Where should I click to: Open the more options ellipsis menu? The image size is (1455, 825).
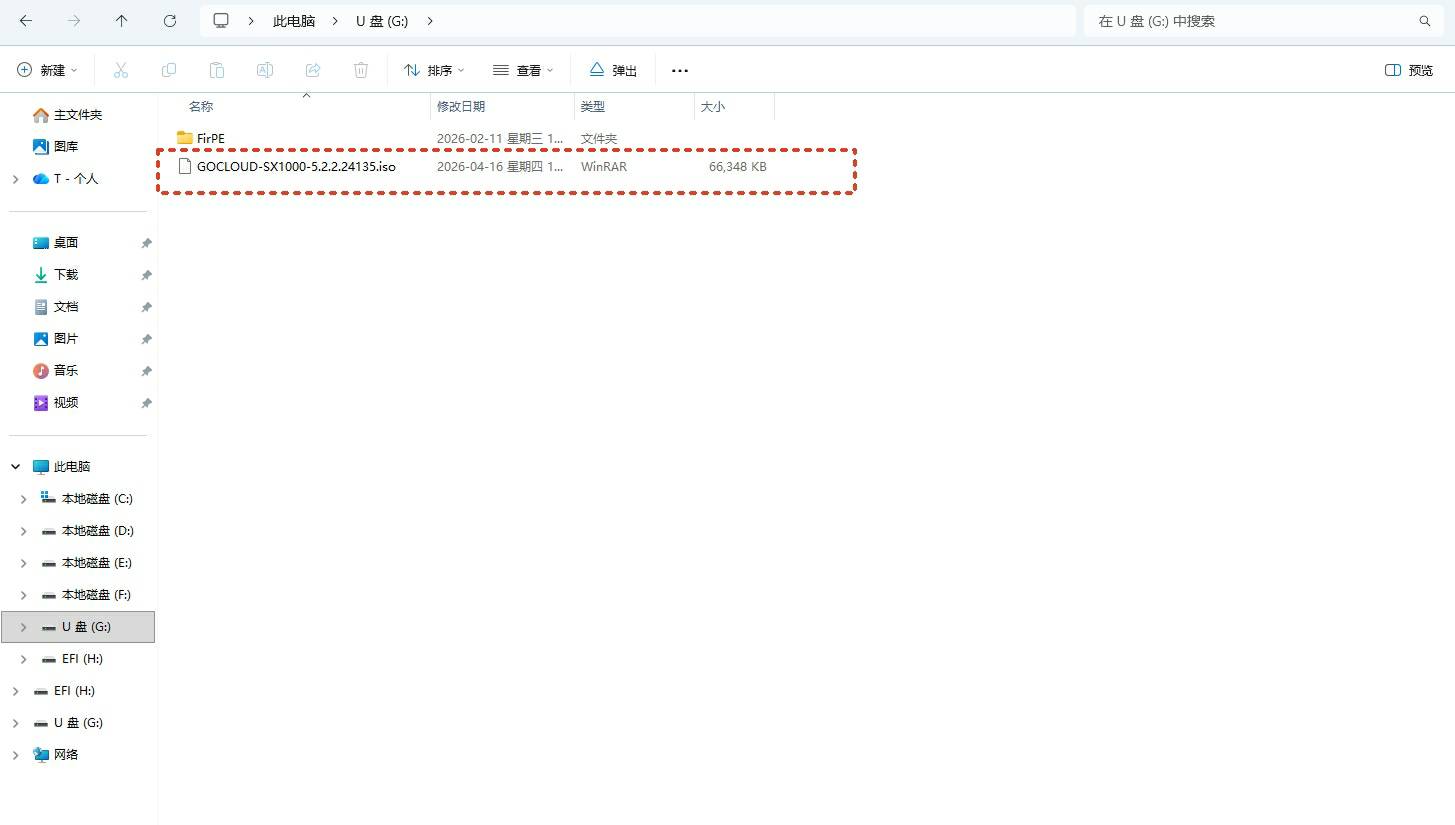coord(680,70)
